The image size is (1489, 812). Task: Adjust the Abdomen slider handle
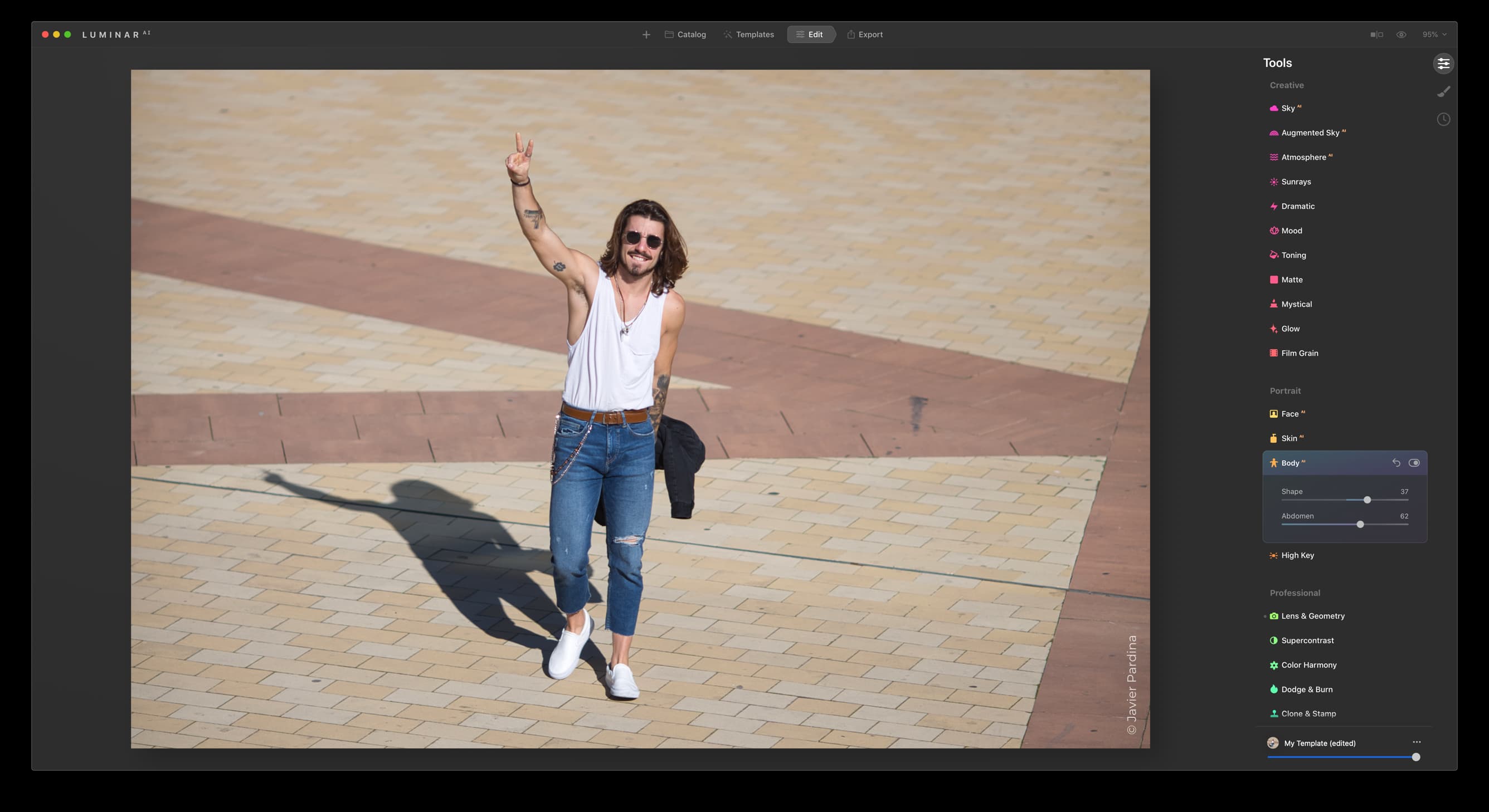pyautogui.click(x=1360, y=525)
